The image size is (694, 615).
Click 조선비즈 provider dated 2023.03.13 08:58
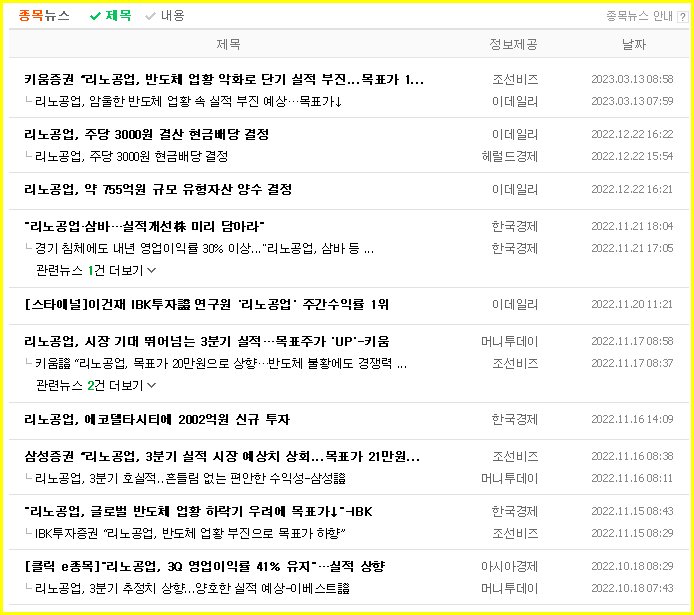click(x=515, y=80)
